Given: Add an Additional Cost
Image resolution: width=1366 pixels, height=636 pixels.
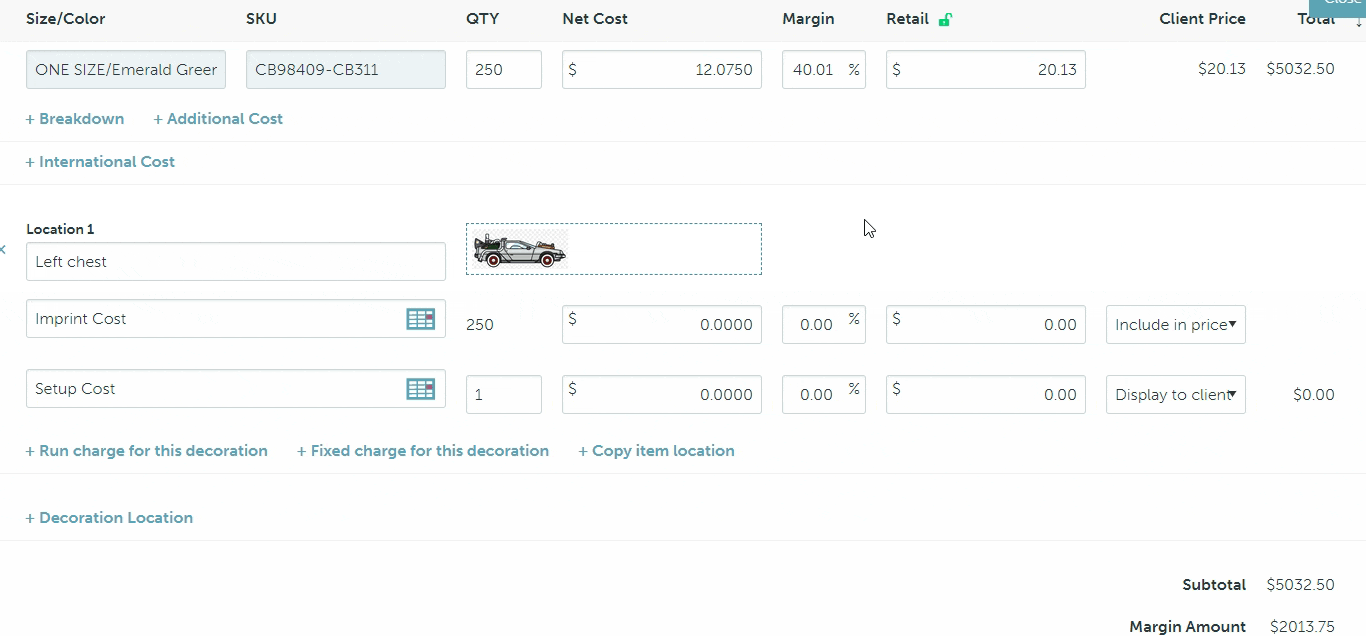Looking at the screenshot, I should (x=218, y=119).
